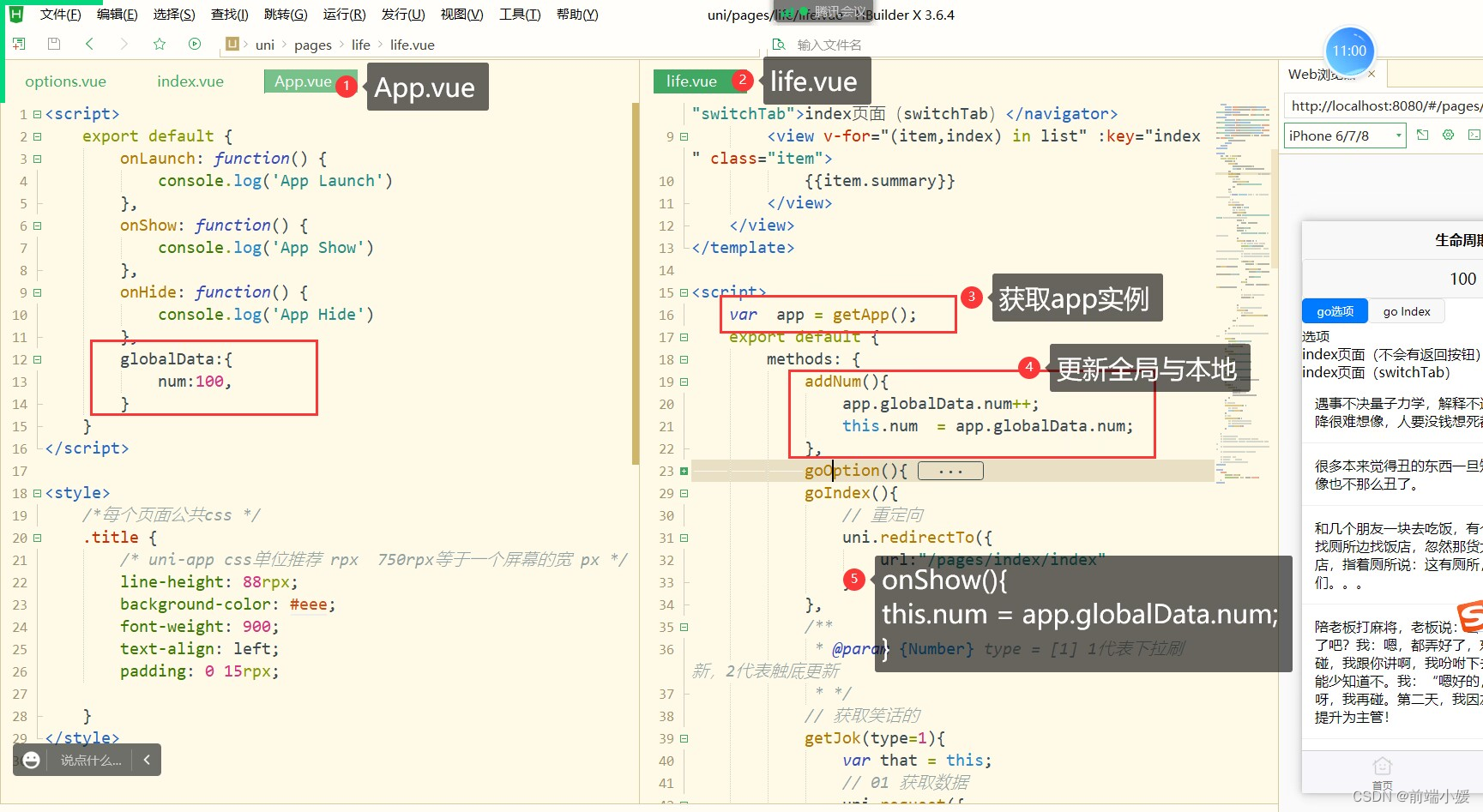Collapse the script fold marker on line 1
Image resolution: width=1483 pixels, height=812 pixels.
click(x=37, y=114)
